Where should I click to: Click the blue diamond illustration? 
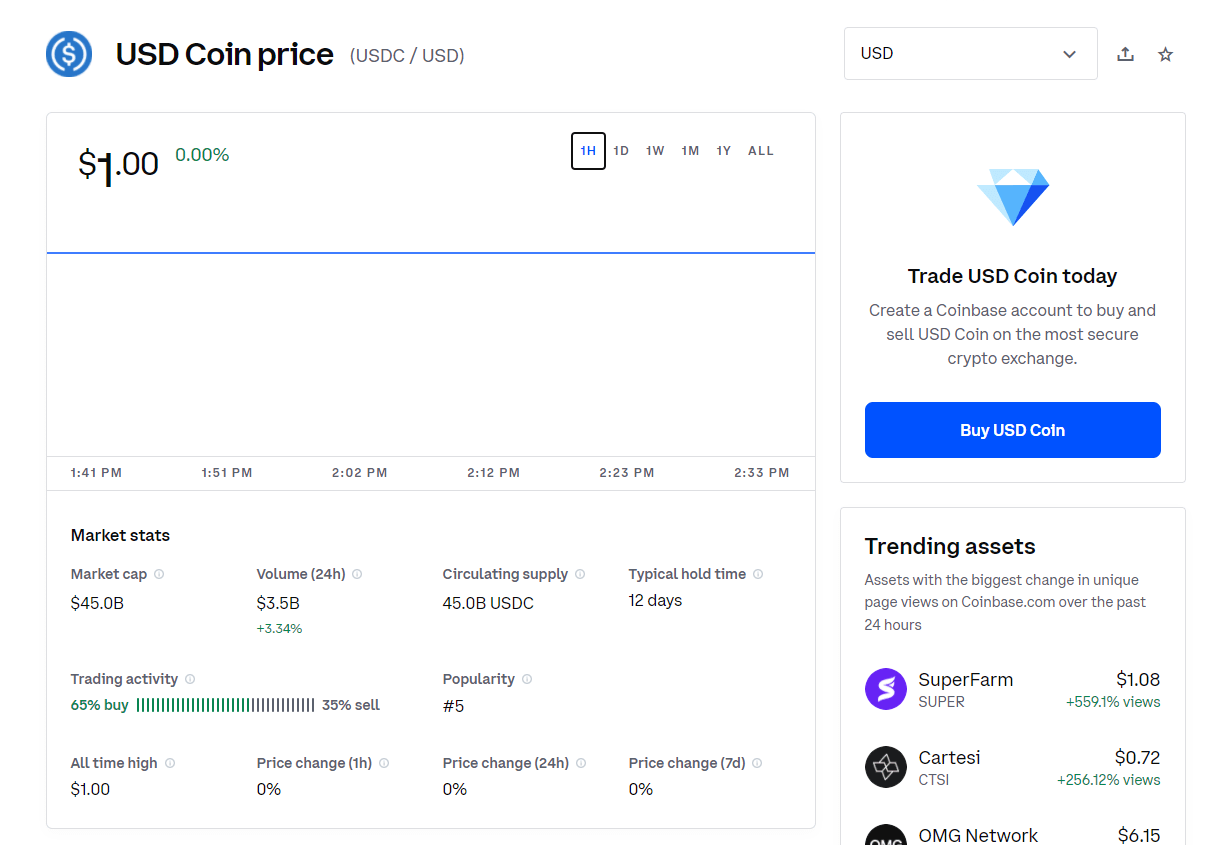pyautogui.click(x=1013, y=196)
